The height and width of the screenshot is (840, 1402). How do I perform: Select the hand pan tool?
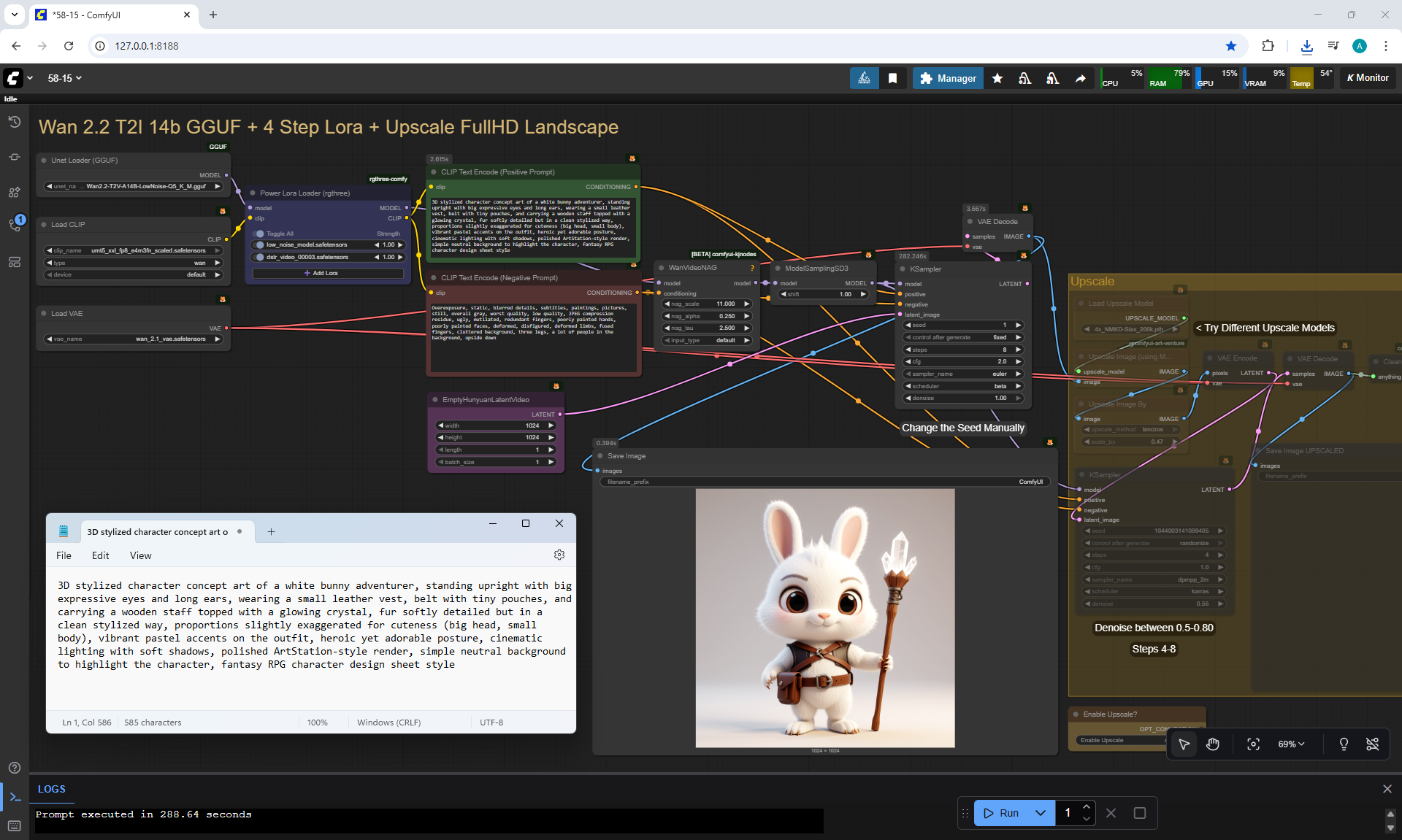pos(1213,744)
